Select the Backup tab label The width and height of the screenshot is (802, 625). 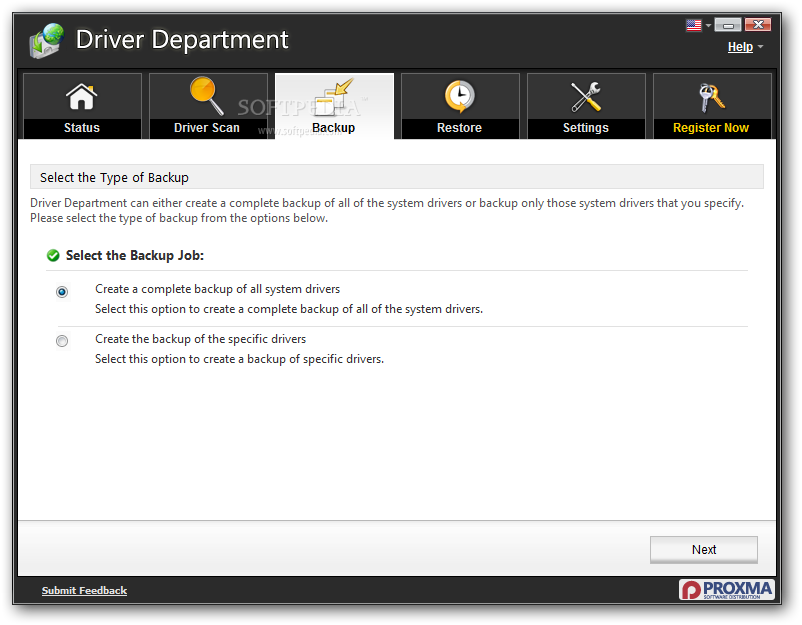[333, 128]
